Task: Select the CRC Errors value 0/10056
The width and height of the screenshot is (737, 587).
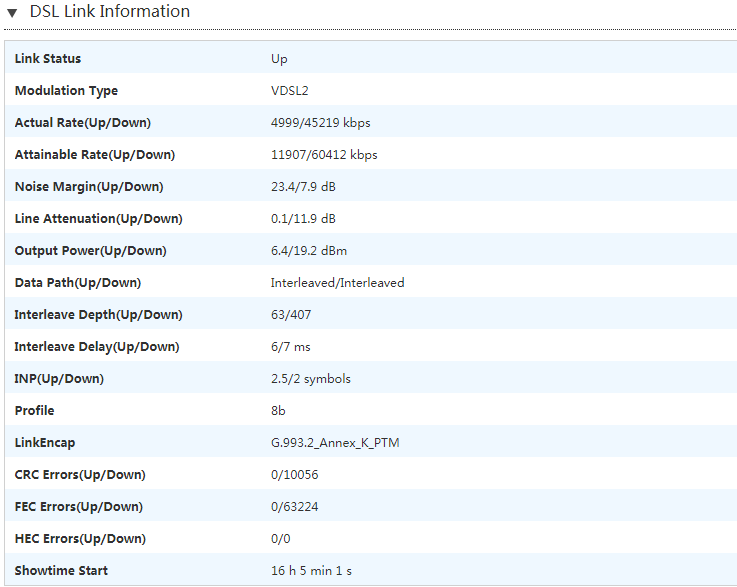Action: 294,475
